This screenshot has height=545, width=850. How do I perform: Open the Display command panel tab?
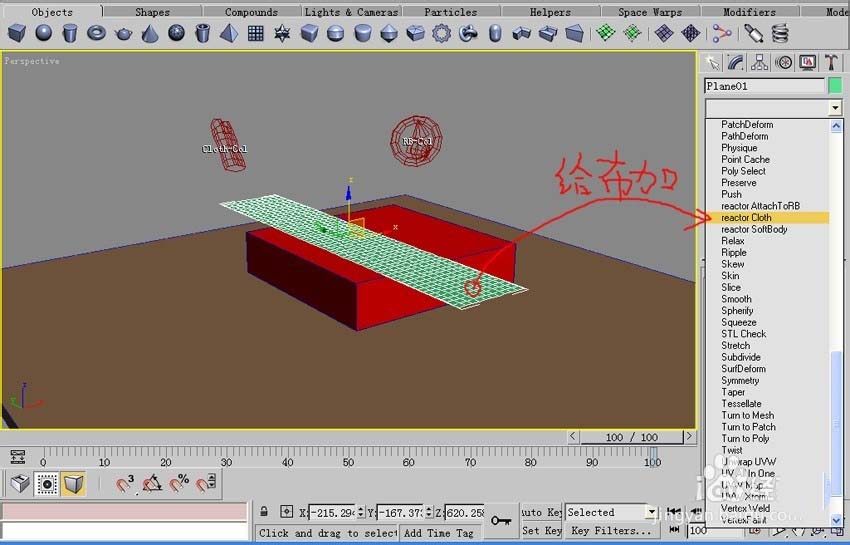[807, 63]
